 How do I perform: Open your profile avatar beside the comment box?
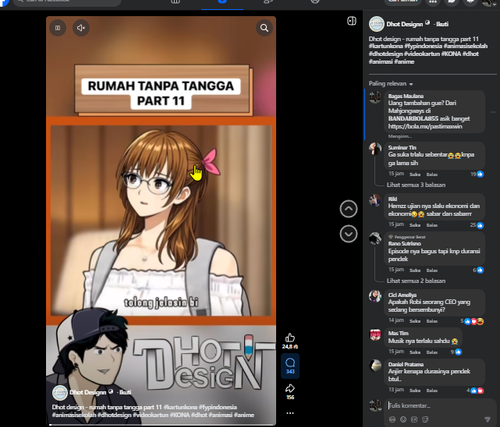coord(375,405)
